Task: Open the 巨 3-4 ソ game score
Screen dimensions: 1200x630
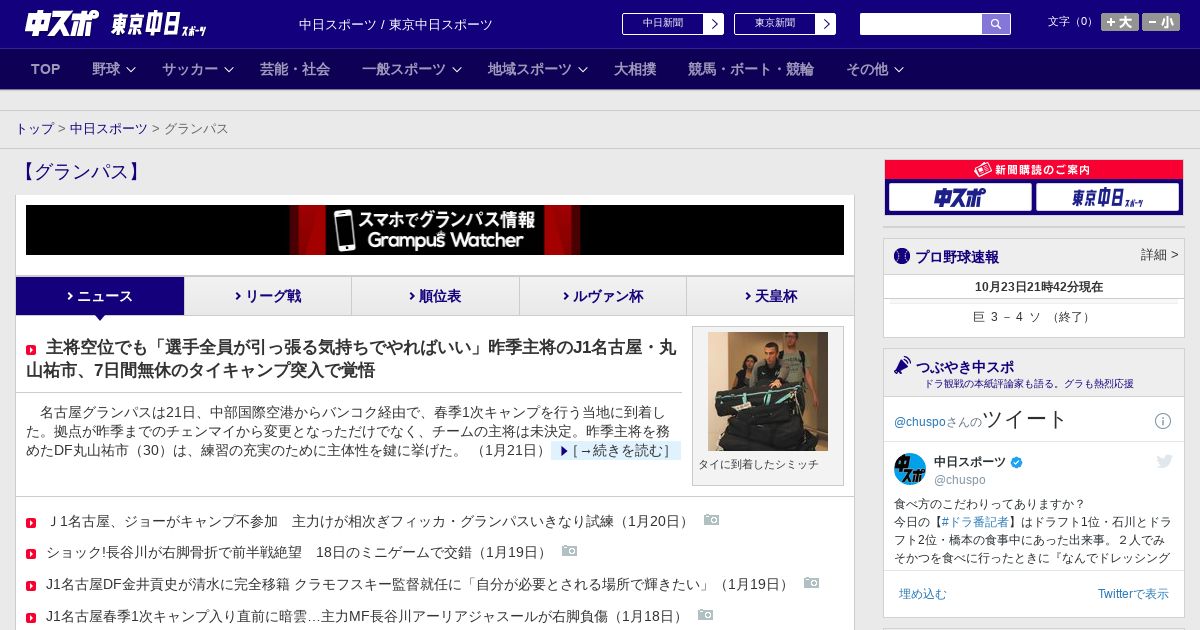Action: (1033, 317)
